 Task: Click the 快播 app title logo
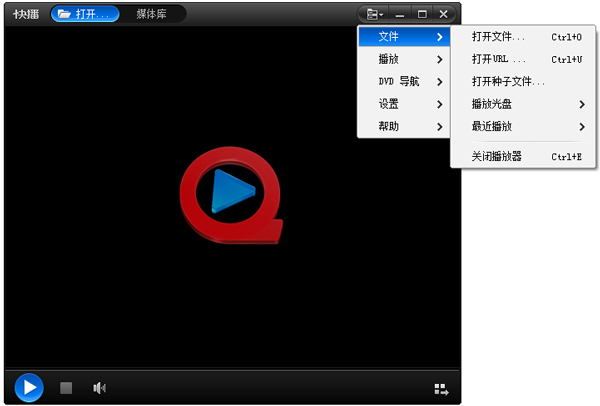(x=26, y=14)
